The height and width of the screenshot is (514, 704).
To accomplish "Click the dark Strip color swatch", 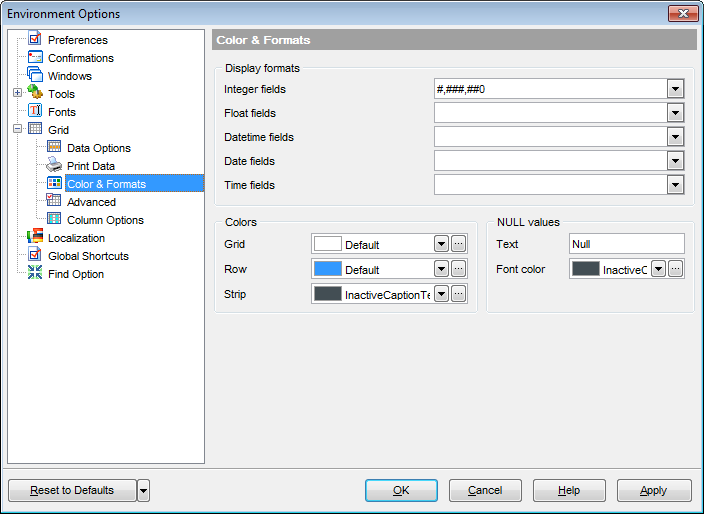I will coord(328,294).
